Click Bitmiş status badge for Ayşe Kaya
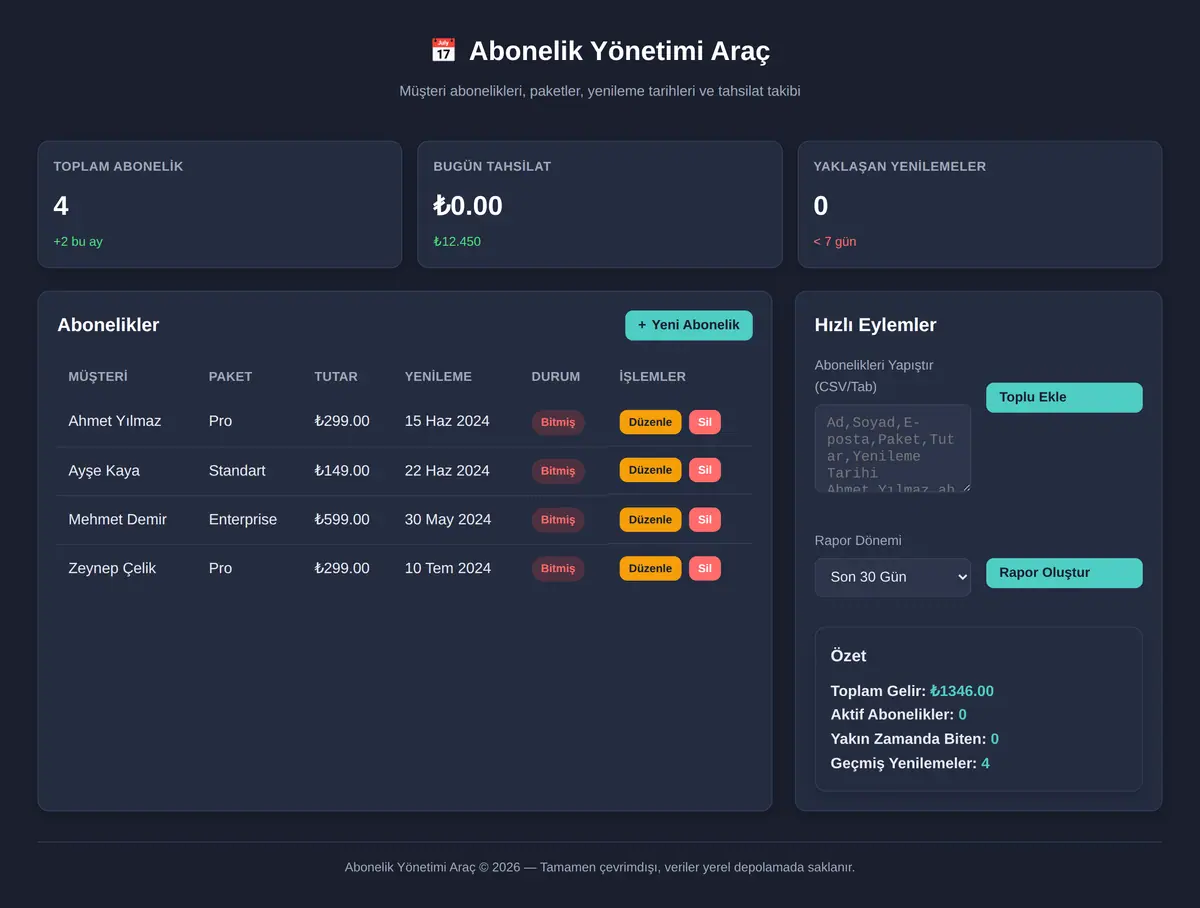Viewport: 1200px width, 908px height. (x=558, y=471)
